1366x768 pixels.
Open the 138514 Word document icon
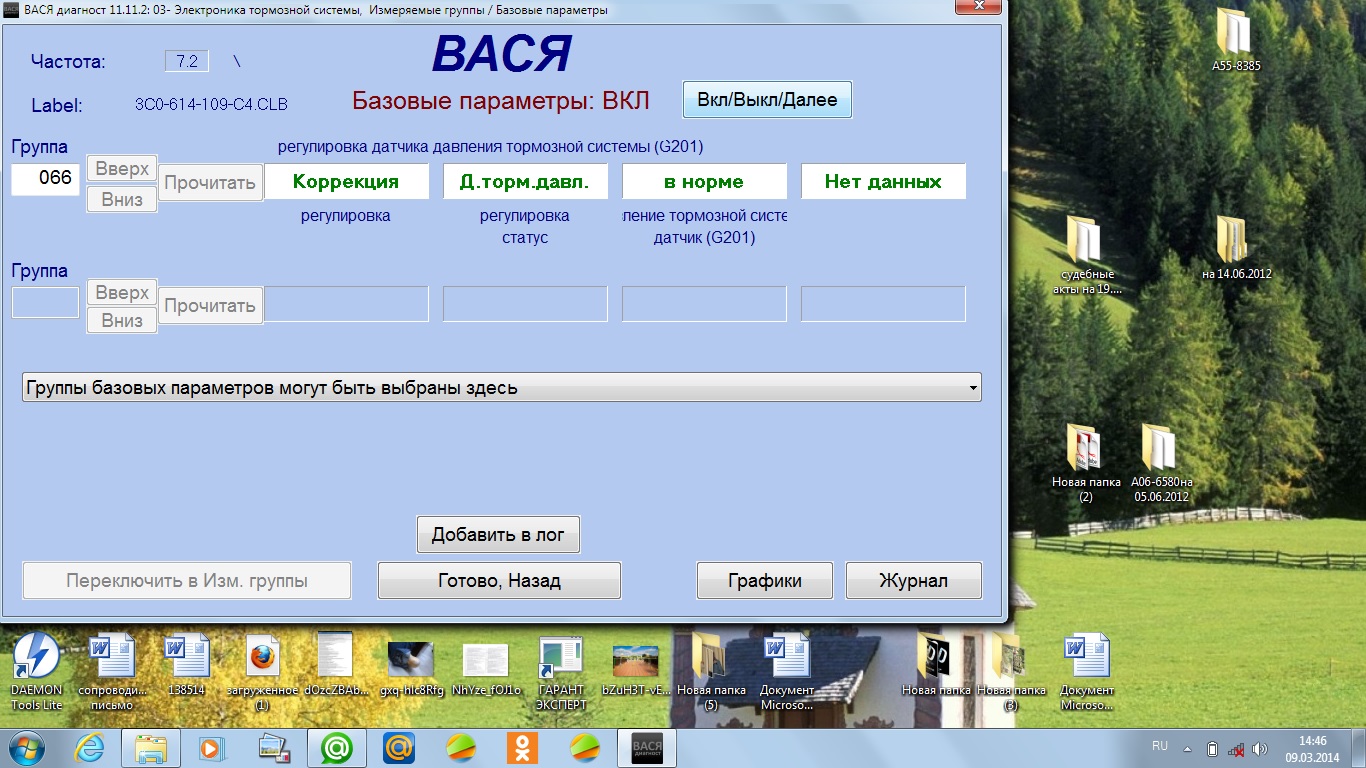(187, 658)
